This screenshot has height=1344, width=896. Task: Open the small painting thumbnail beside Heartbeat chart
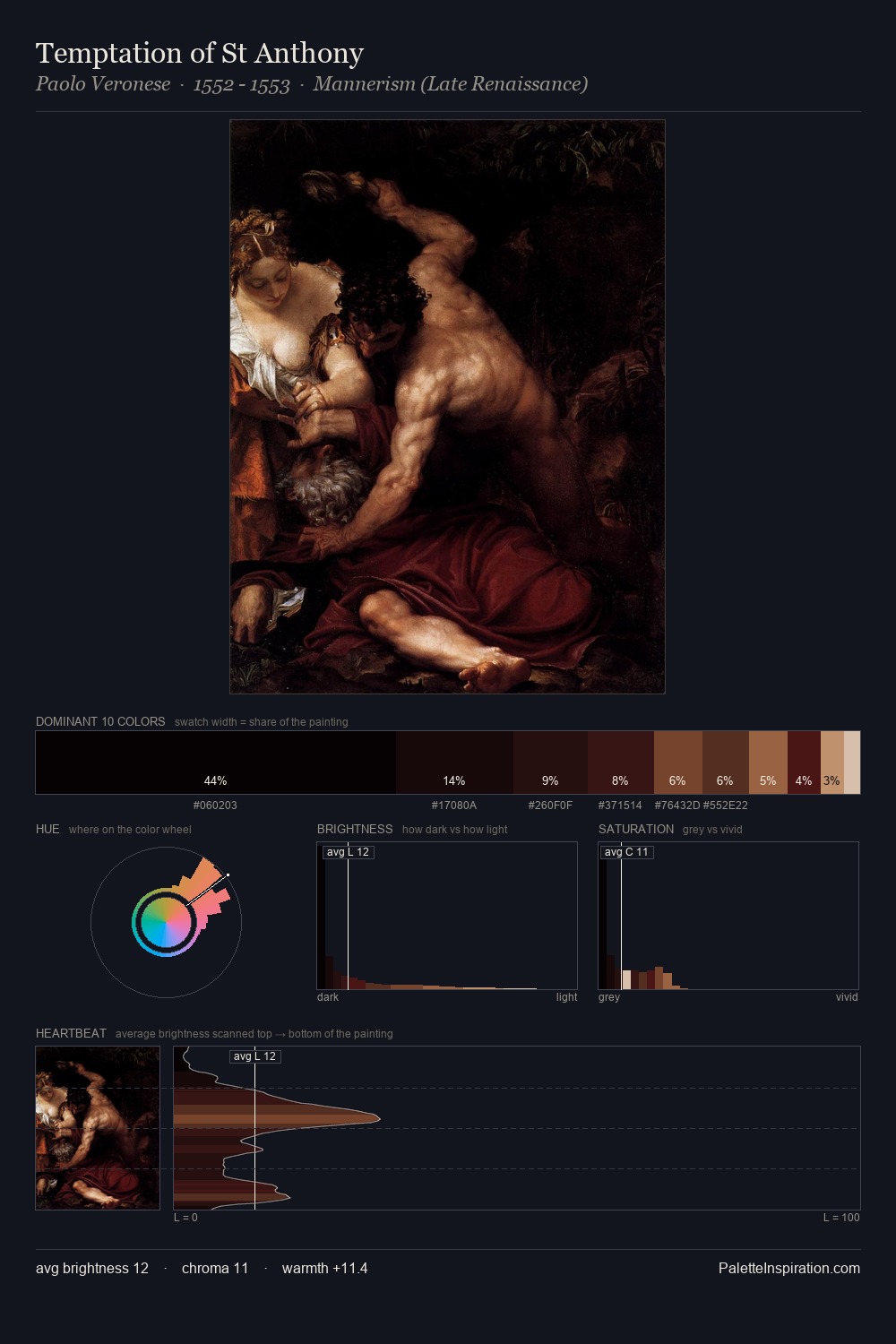(98, 1128)
